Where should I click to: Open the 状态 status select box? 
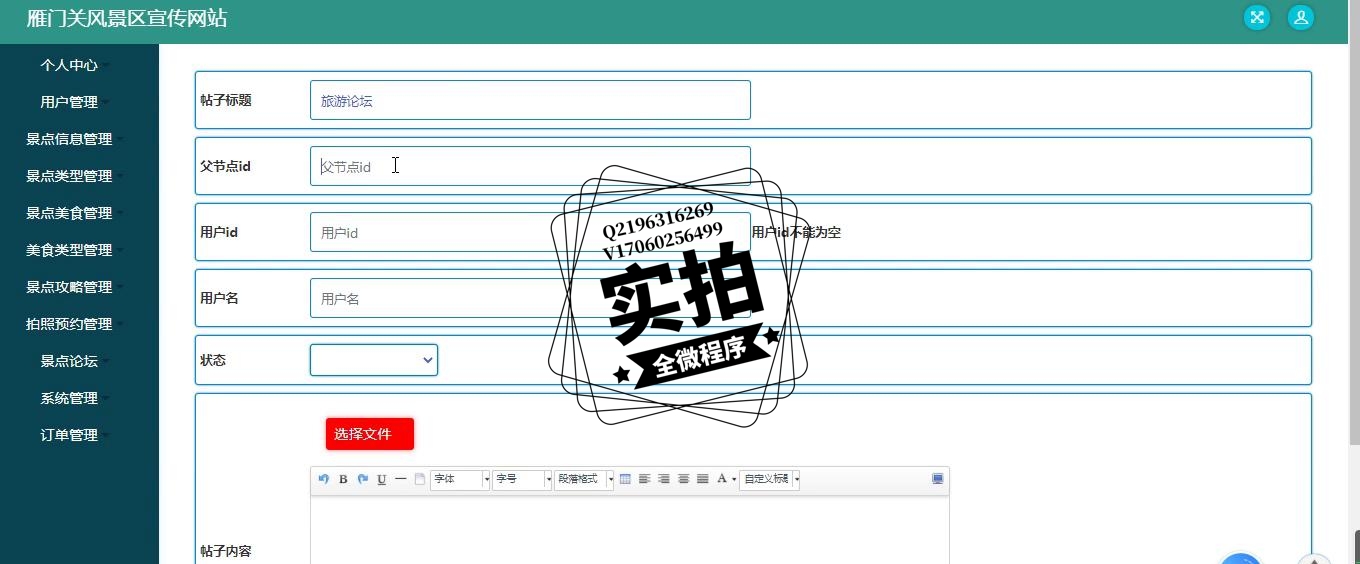pyautogui.click(x=373, y=360)
